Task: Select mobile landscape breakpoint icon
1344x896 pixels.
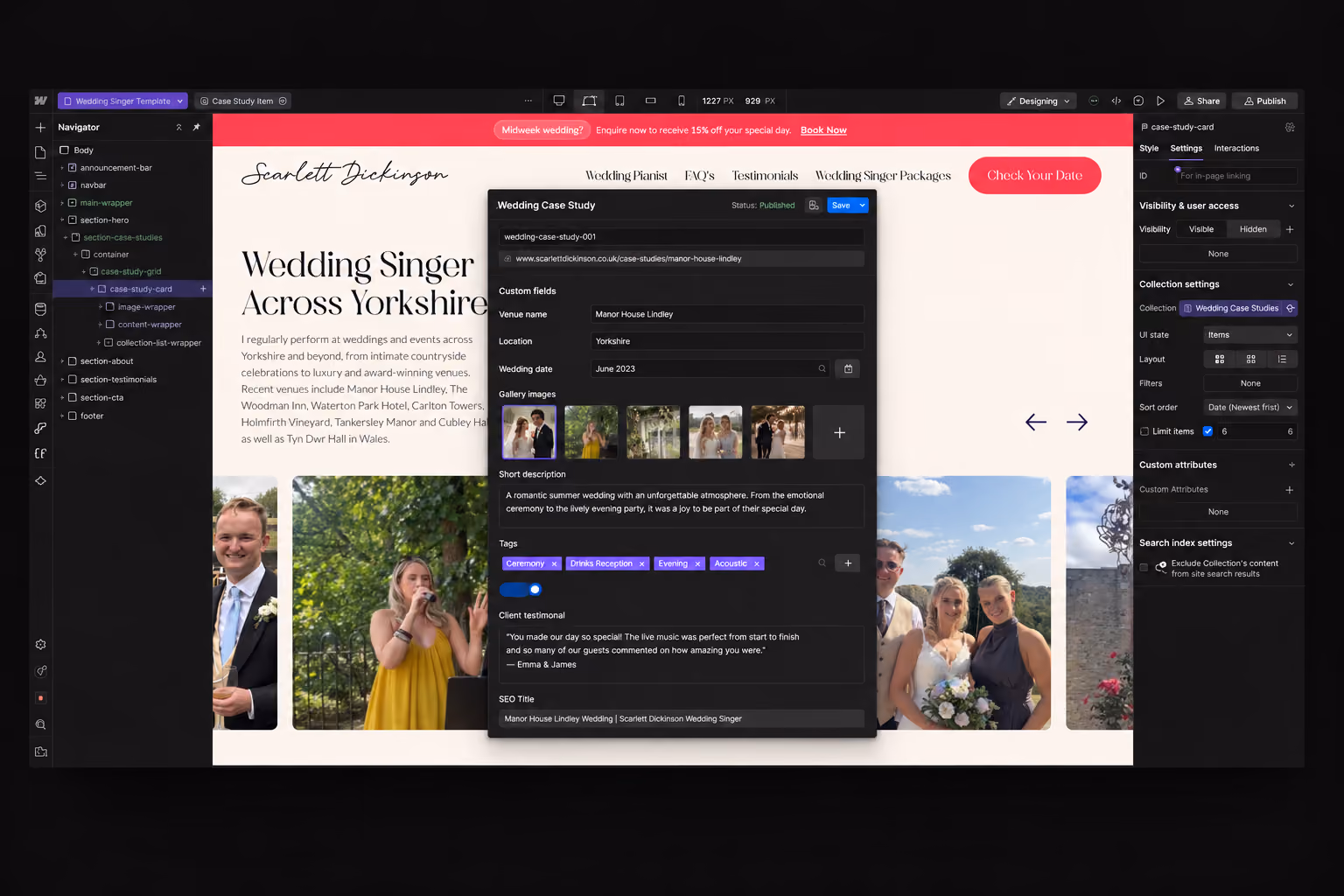Action: point(651,101)
